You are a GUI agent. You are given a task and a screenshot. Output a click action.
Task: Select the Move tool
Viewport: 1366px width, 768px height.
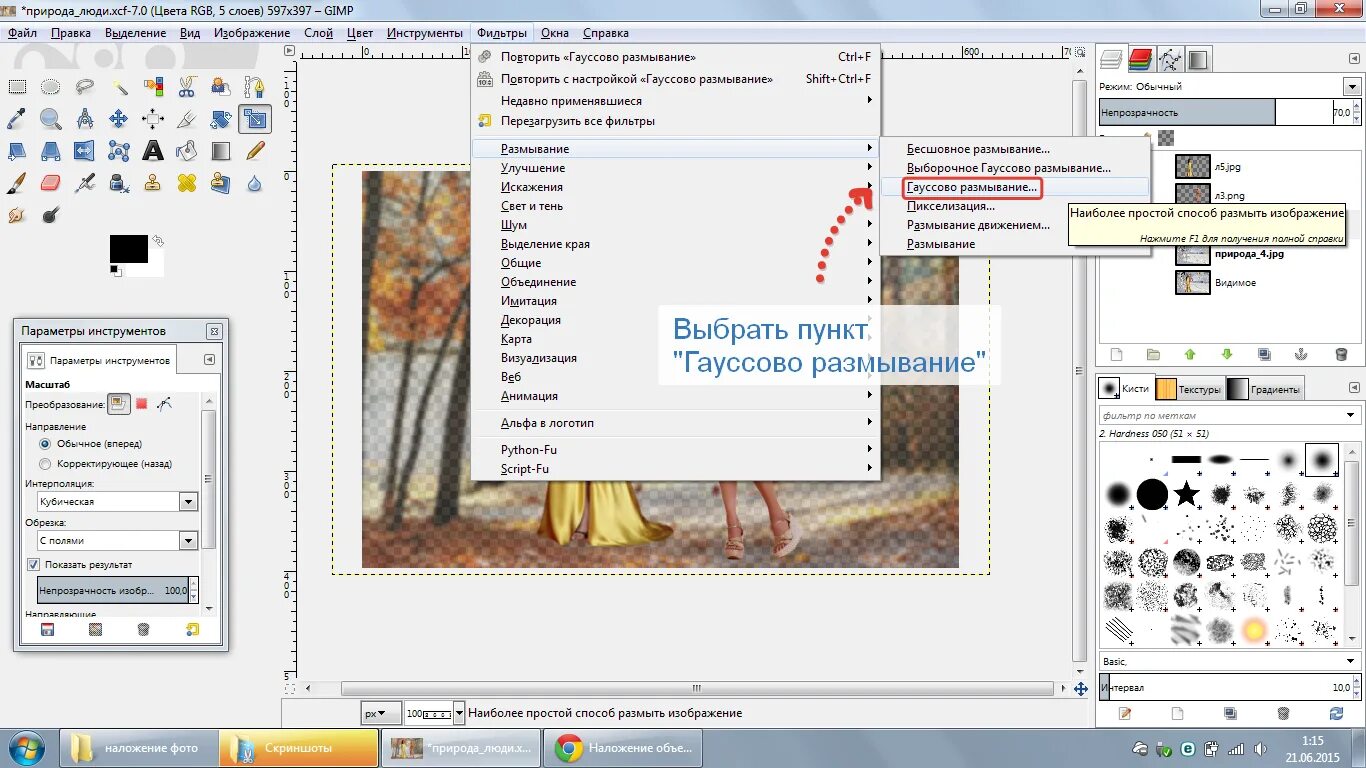click(x=118, y=119)
